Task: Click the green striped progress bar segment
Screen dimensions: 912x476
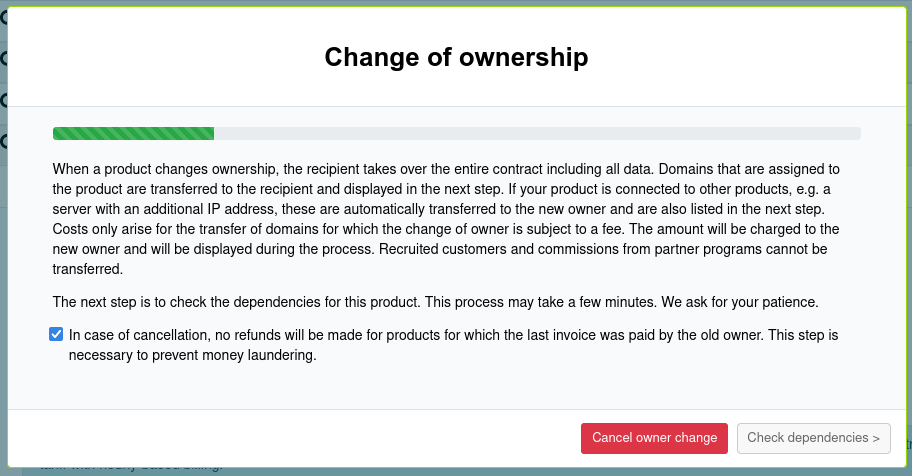Action: pos(133,134)
